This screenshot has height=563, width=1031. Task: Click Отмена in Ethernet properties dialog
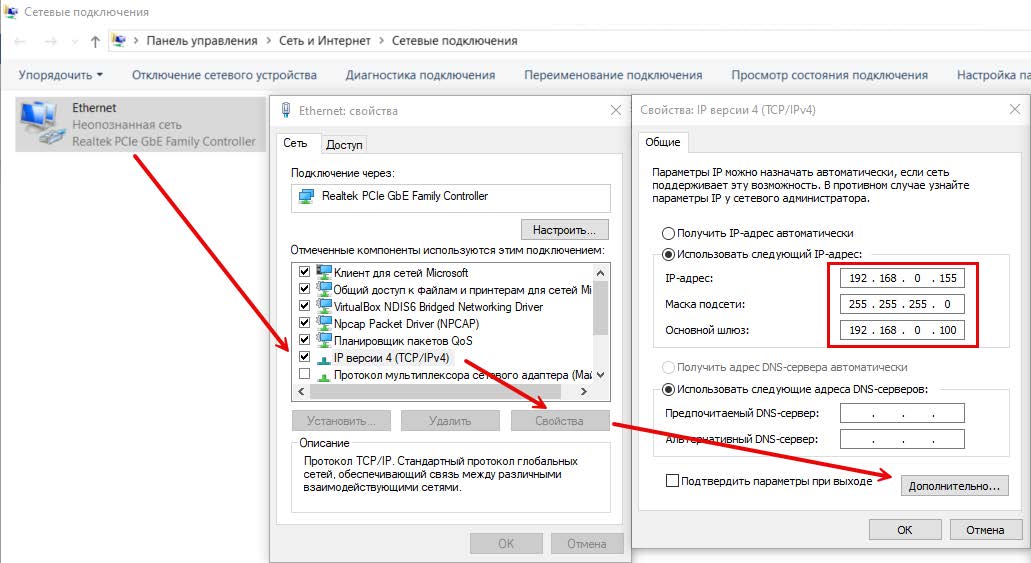pos(587,543)
